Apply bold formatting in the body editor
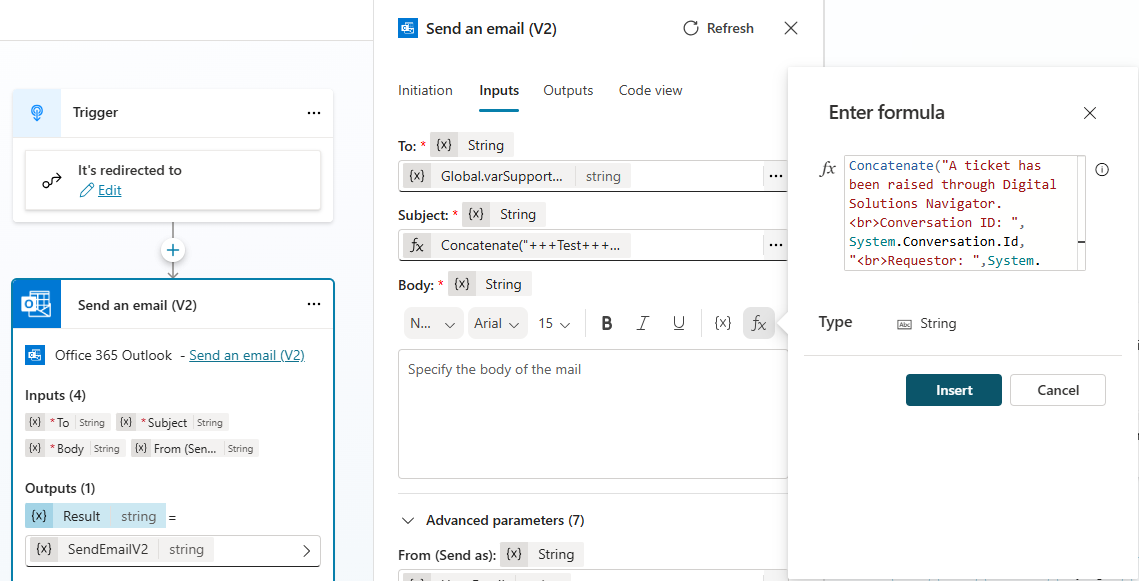The width and height of the screenshot is (1139, 581). point(607,323)
